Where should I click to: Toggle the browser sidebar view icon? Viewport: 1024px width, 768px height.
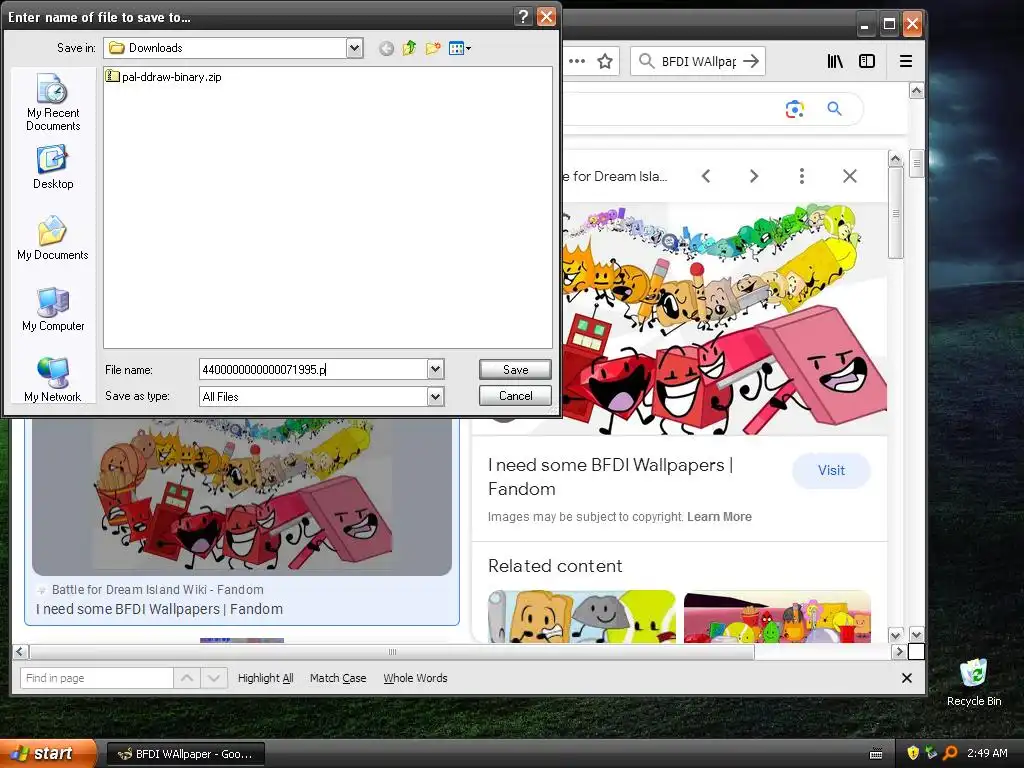[x=867, y=61]
